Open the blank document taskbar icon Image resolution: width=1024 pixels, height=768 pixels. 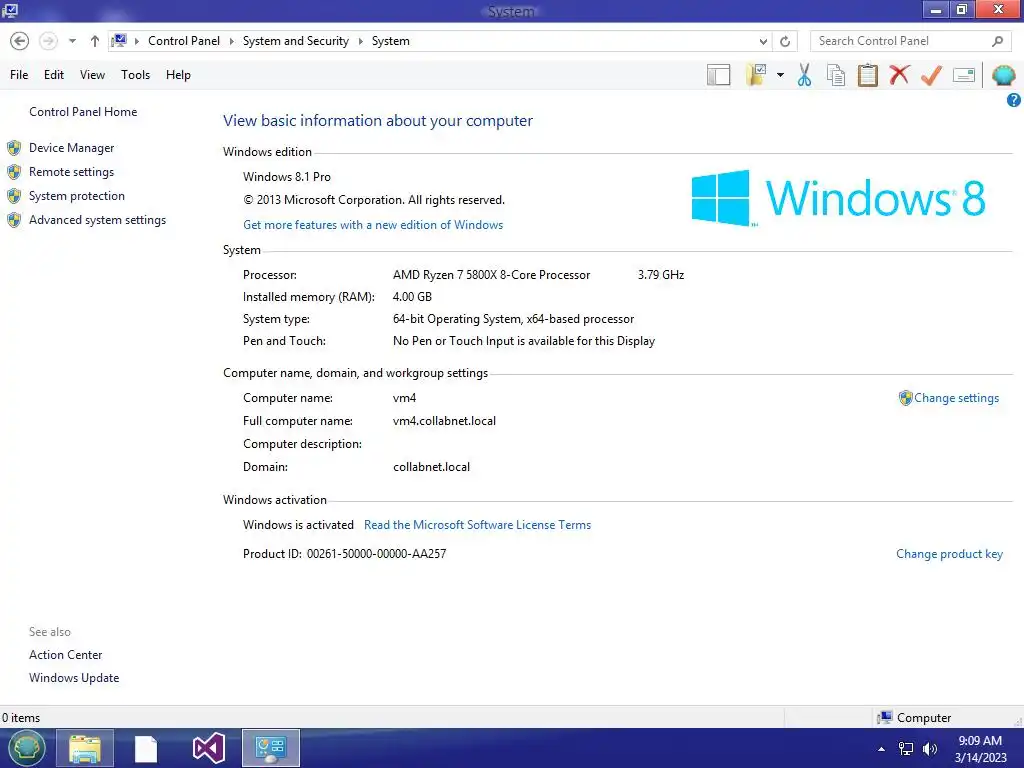pos(146,748)
